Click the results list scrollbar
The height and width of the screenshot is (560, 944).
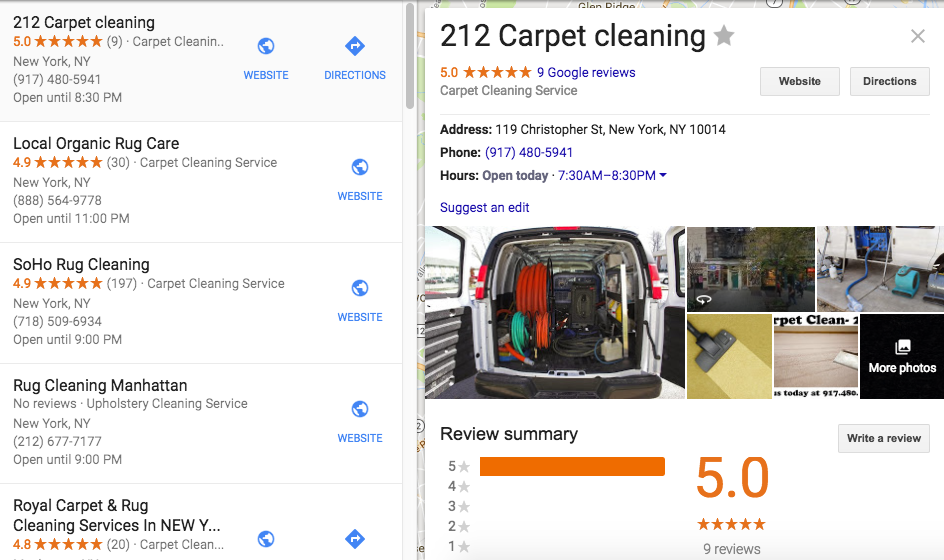410,55
